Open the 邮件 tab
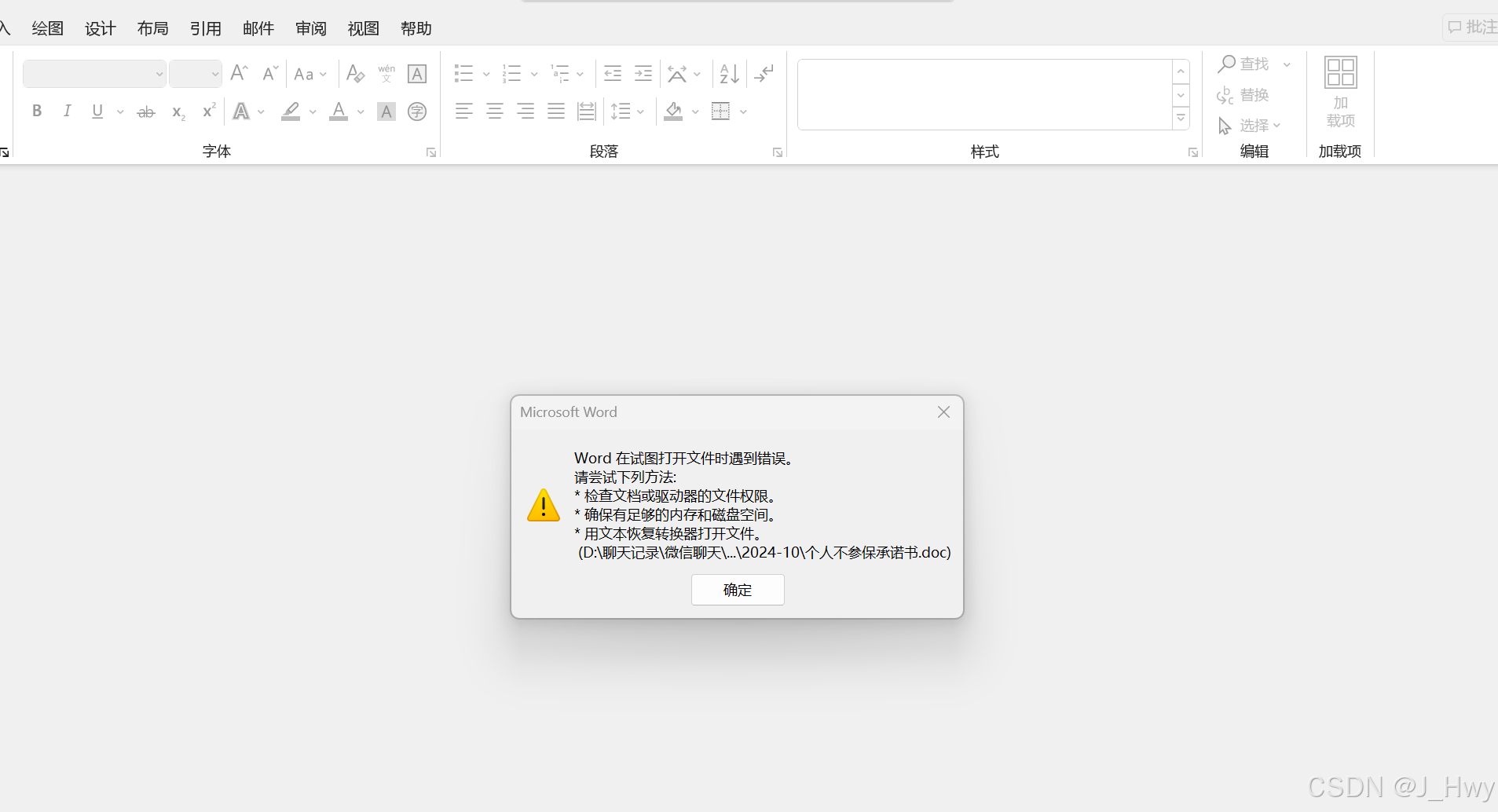Screen dimensions: 1498x812 point(258,28)
